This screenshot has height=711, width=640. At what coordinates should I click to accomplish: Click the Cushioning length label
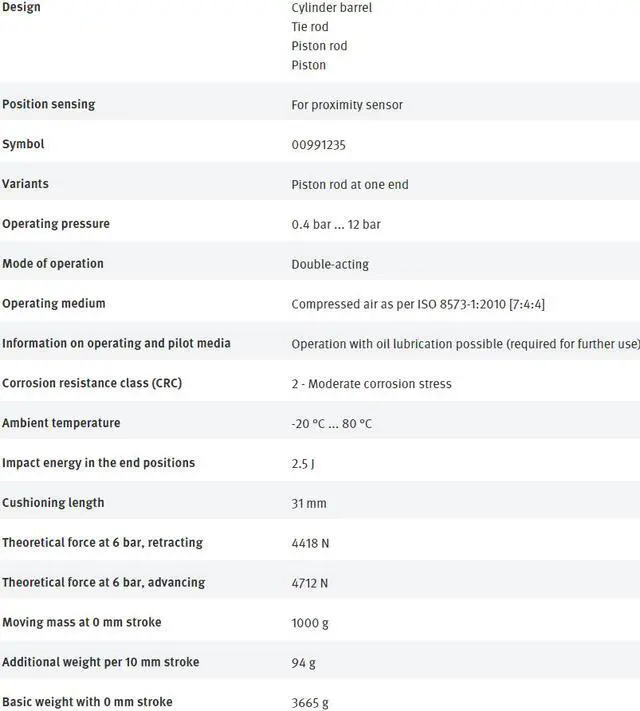(53, 503)
